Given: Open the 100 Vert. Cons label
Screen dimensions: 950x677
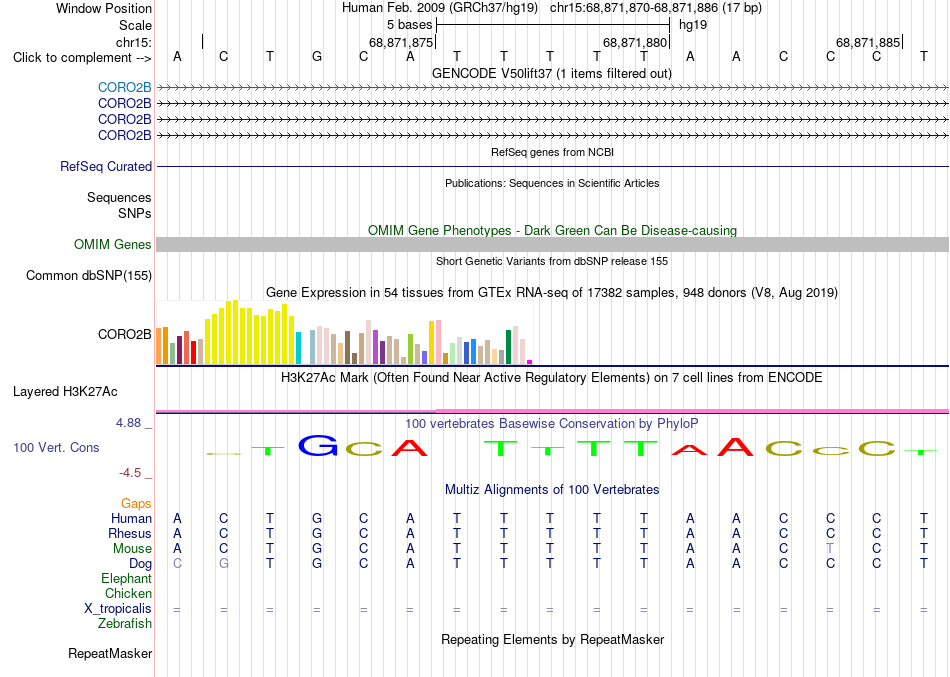Looking at the screenshot, I should pyautogui.click(x=56, y=447).
